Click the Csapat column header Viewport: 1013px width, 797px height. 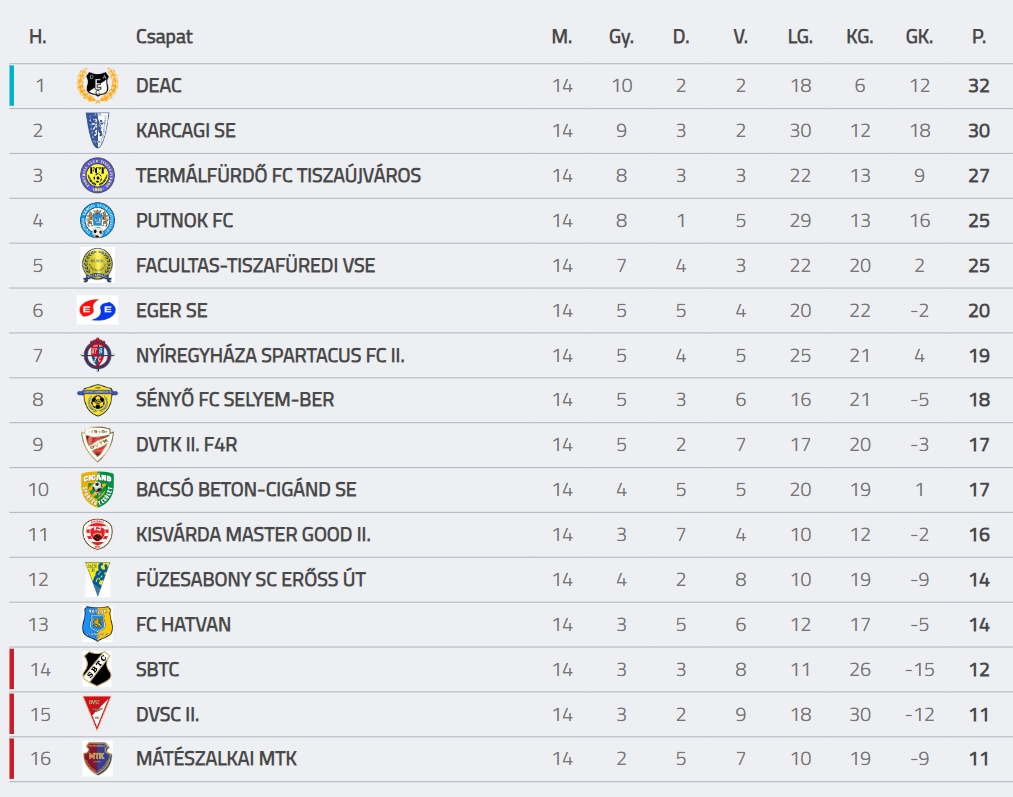point(164,37)
